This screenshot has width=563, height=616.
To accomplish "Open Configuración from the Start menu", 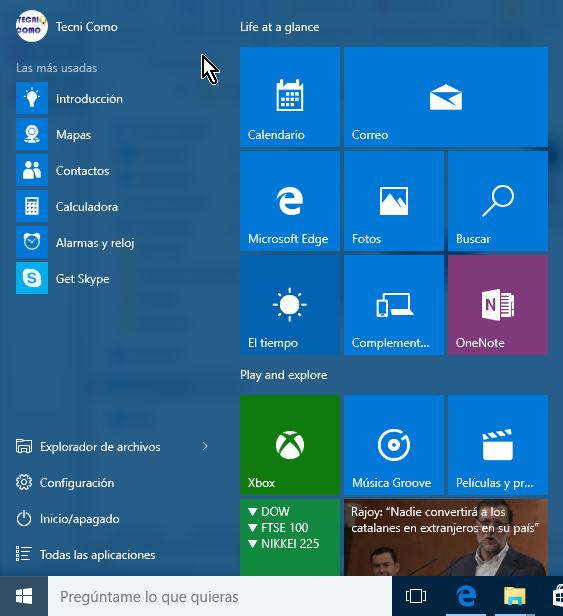I will (65, 482).
